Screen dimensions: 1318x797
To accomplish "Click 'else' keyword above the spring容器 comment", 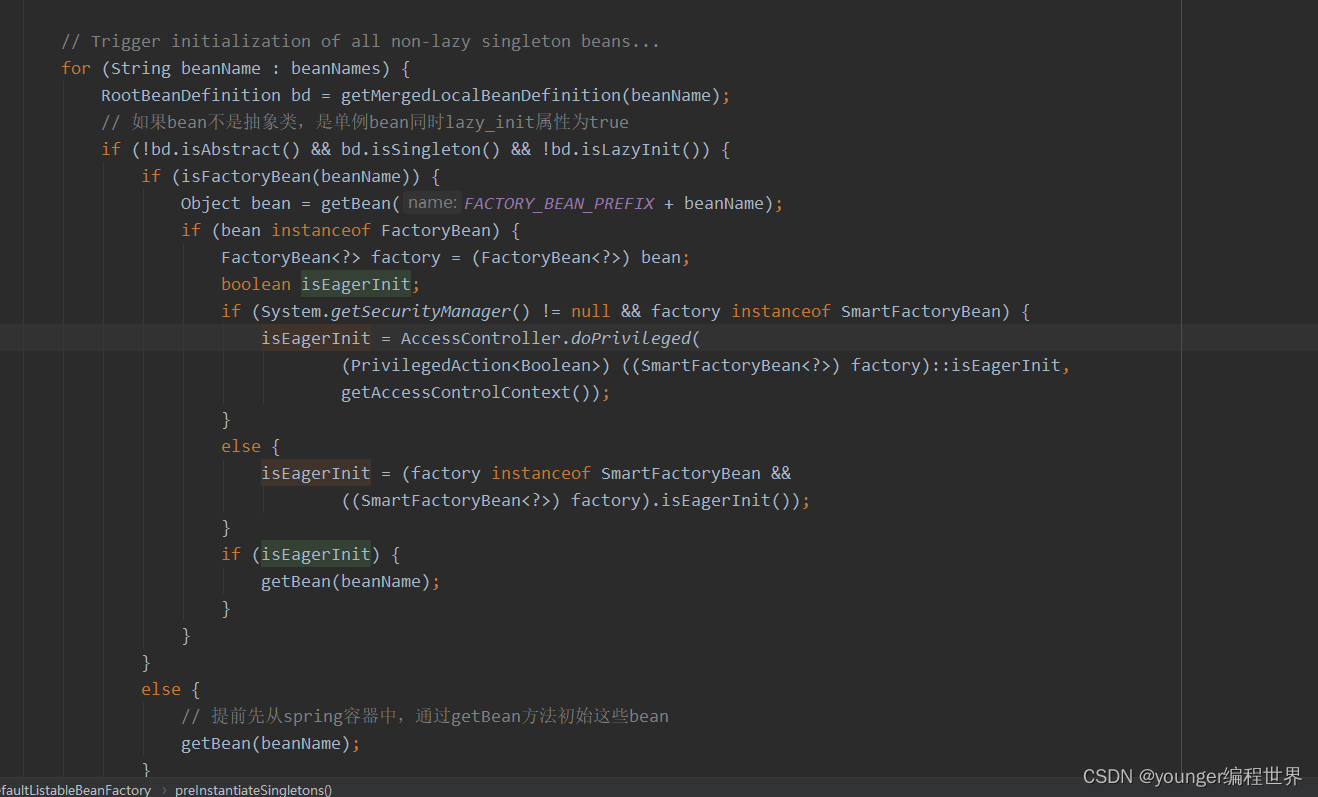I will [x=161, y=689].
